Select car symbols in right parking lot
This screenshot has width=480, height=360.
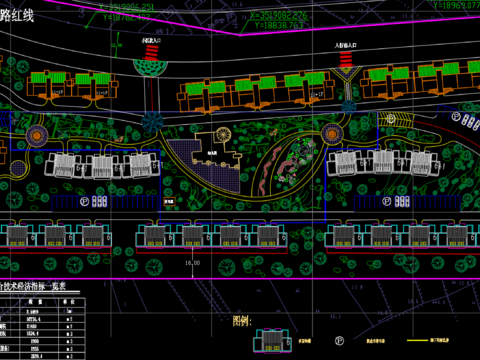(402, 201)
